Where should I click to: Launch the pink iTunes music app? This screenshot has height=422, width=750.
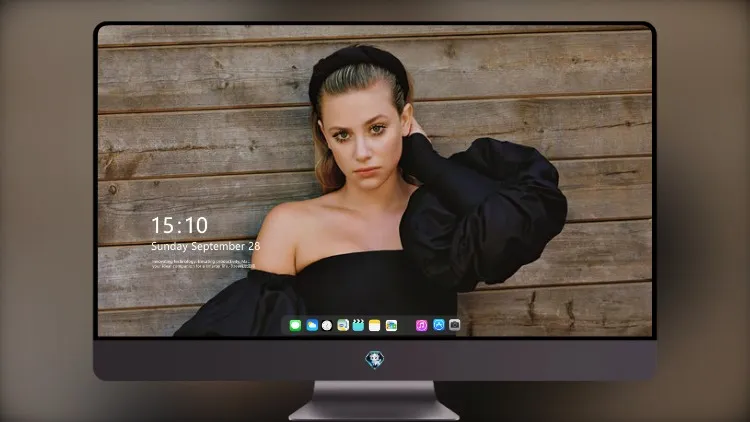click(421, 325)
